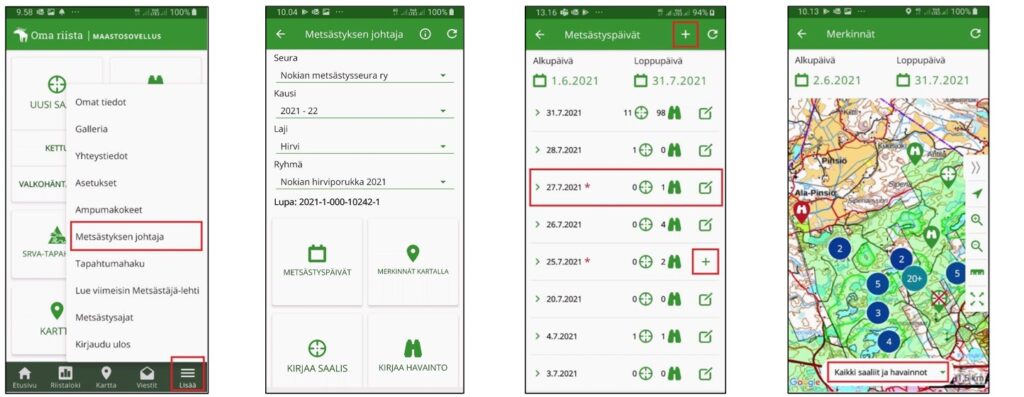Open Metsästysajat menu entry
1024x397 pixels.
tap(104, 317)
